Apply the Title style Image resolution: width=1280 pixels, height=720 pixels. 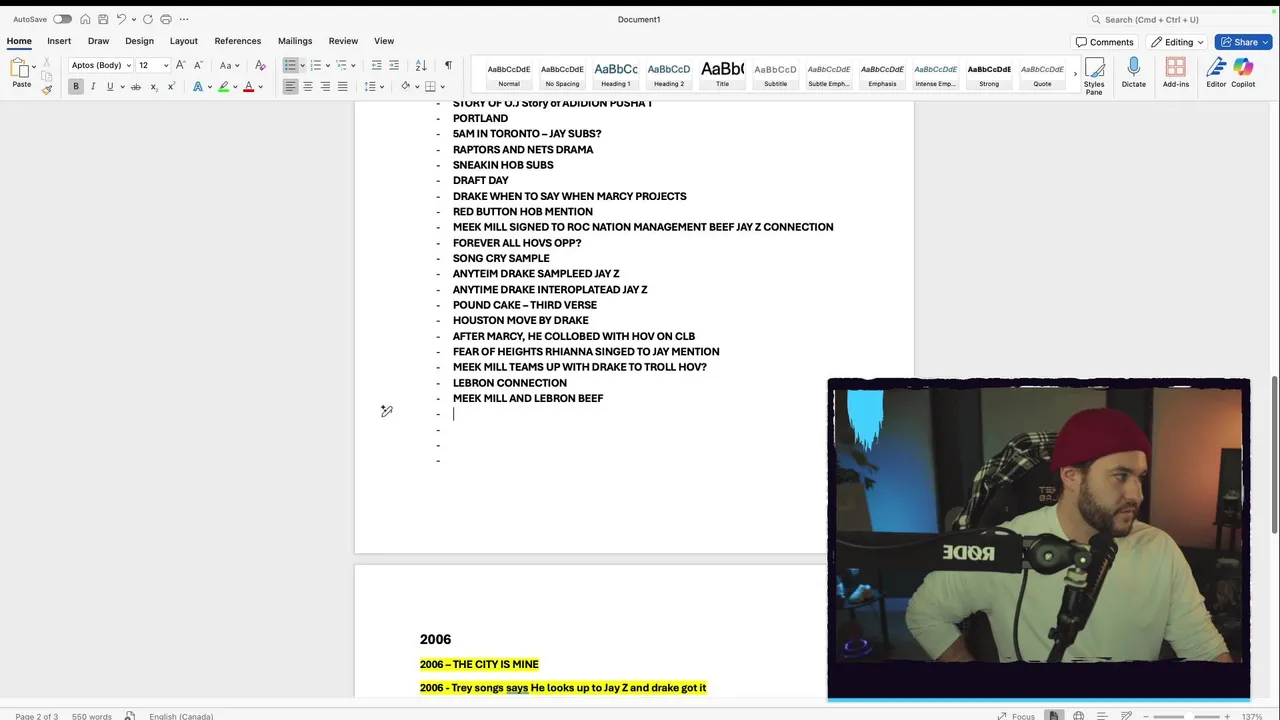[722, 74]
